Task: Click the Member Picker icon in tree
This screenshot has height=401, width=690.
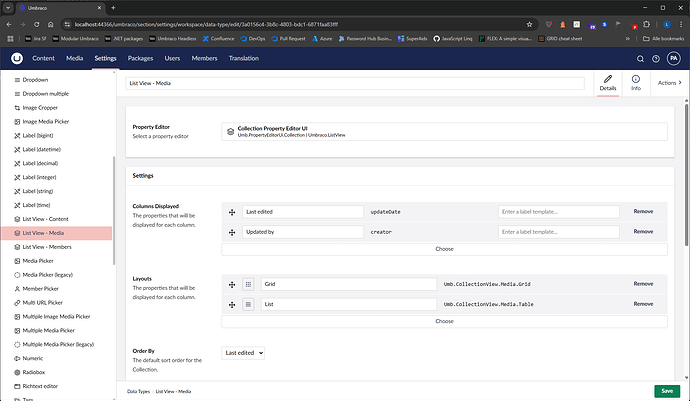Action: pyautogui.click(x=17, y=289)
